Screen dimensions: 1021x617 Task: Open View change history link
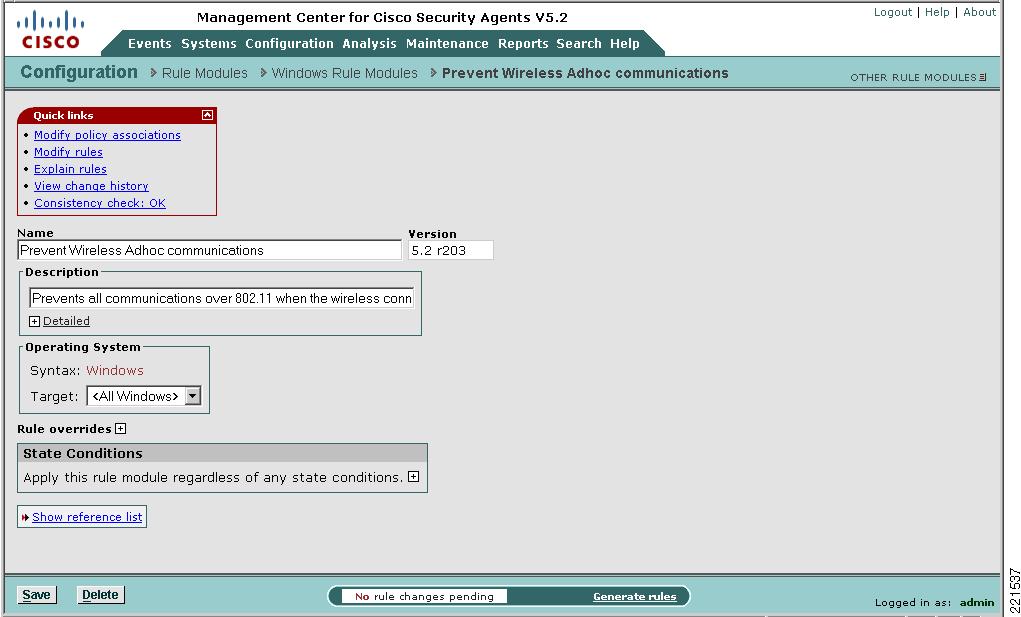click(x=91, y=186)
